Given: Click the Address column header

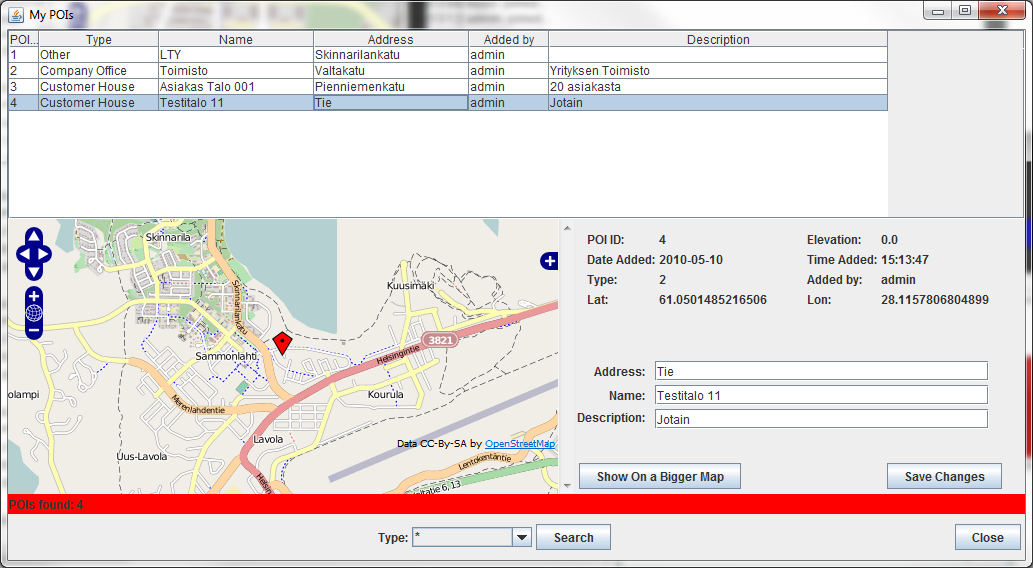Looking at the screenshot, I should click(391, 40).
